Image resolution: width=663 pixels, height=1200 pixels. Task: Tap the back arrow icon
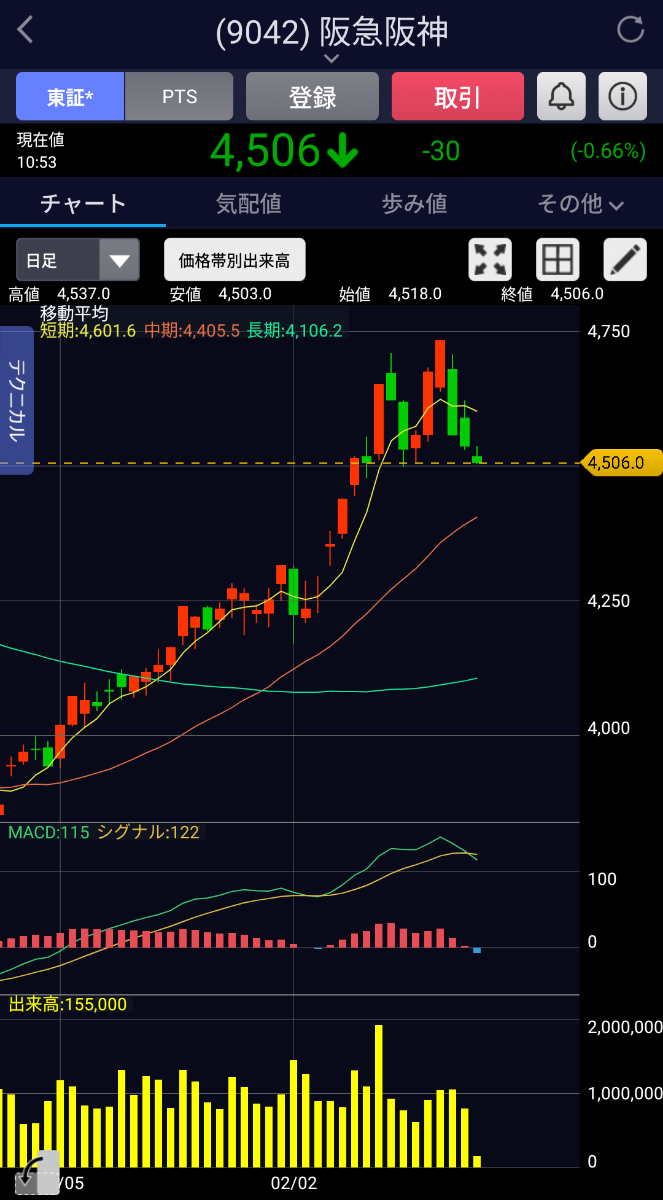26,30
